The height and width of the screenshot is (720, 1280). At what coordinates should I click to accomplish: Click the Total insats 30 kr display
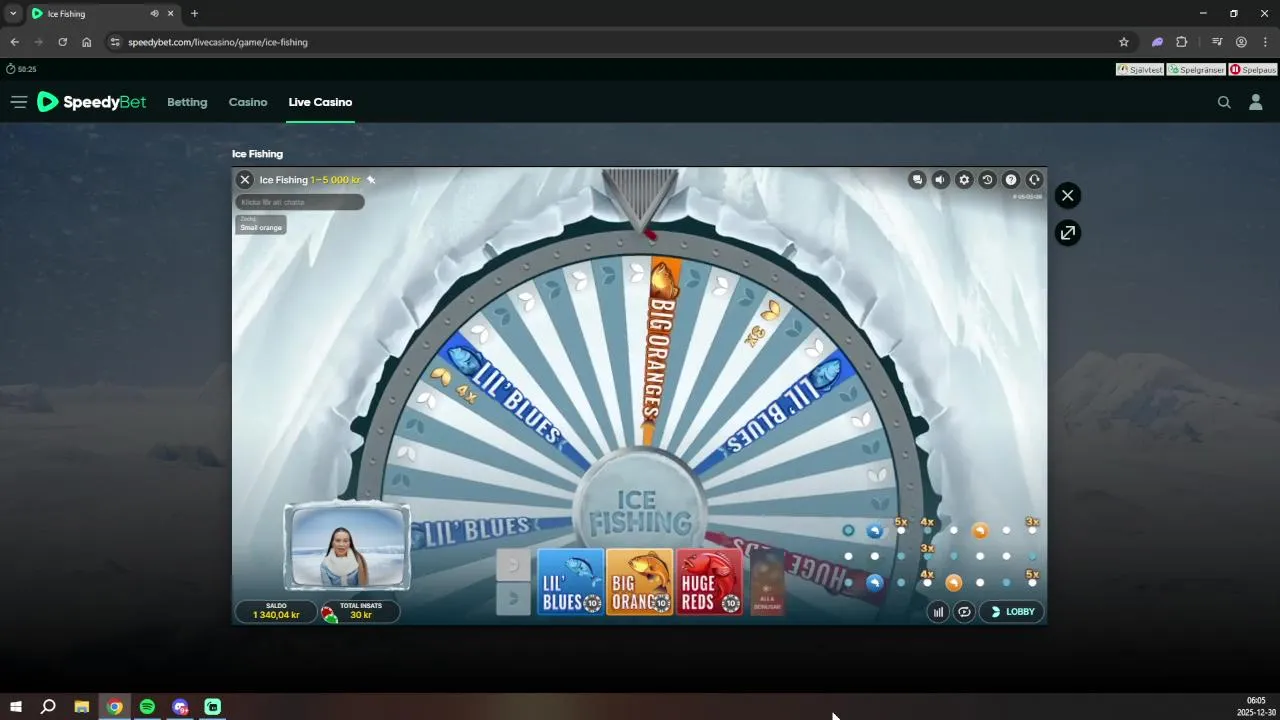tap(360, 611)
